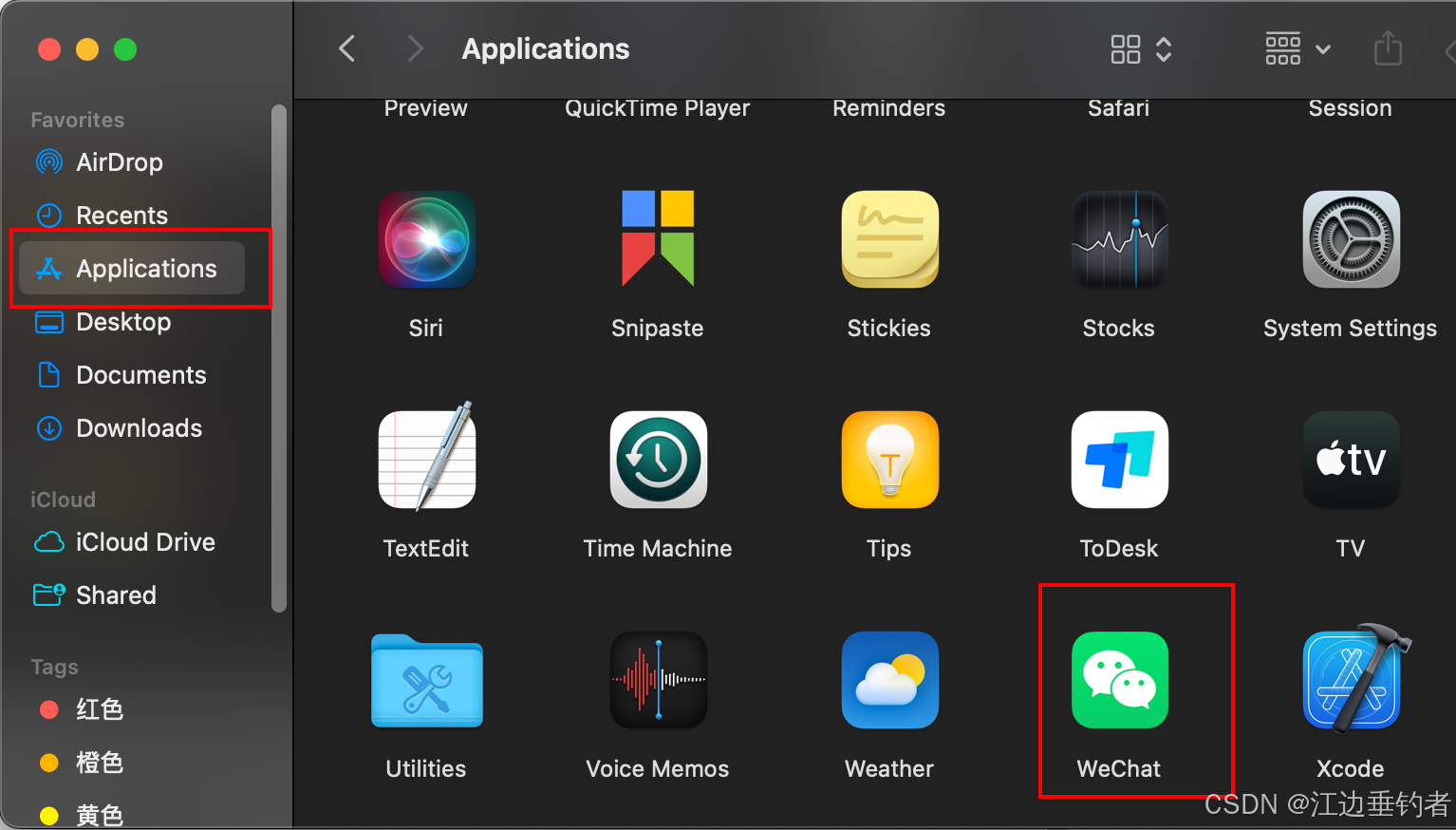Open the Xcode app icon
This screenshot has height=830, width=1456.
(x=1355, y=678)
